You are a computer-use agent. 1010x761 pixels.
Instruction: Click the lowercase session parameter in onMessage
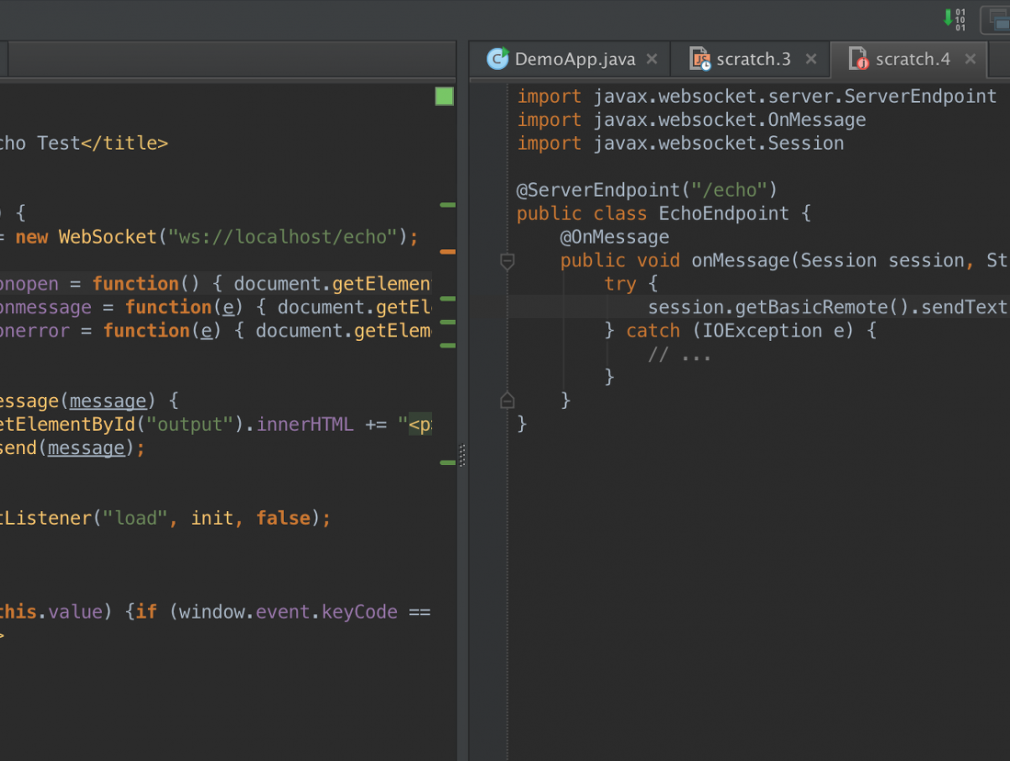click(x=926, y=260)
